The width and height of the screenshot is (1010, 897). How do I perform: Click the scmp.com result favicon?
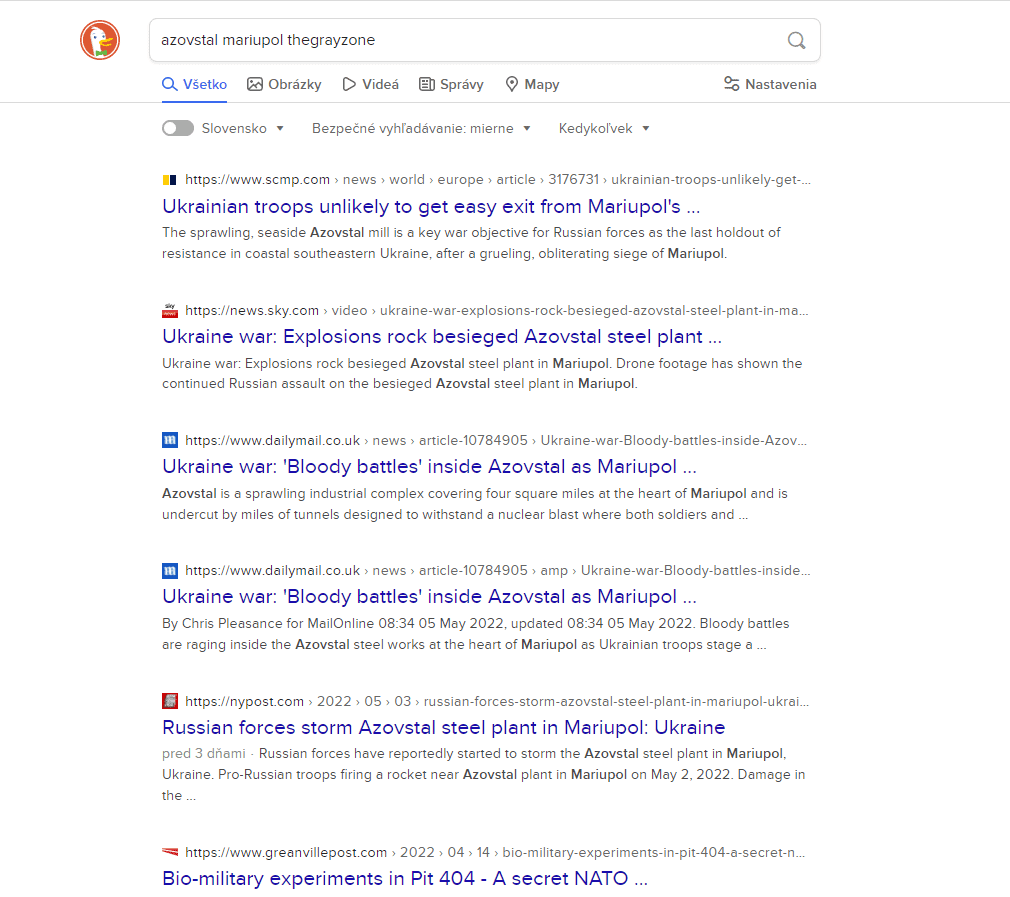pos(169,180)
